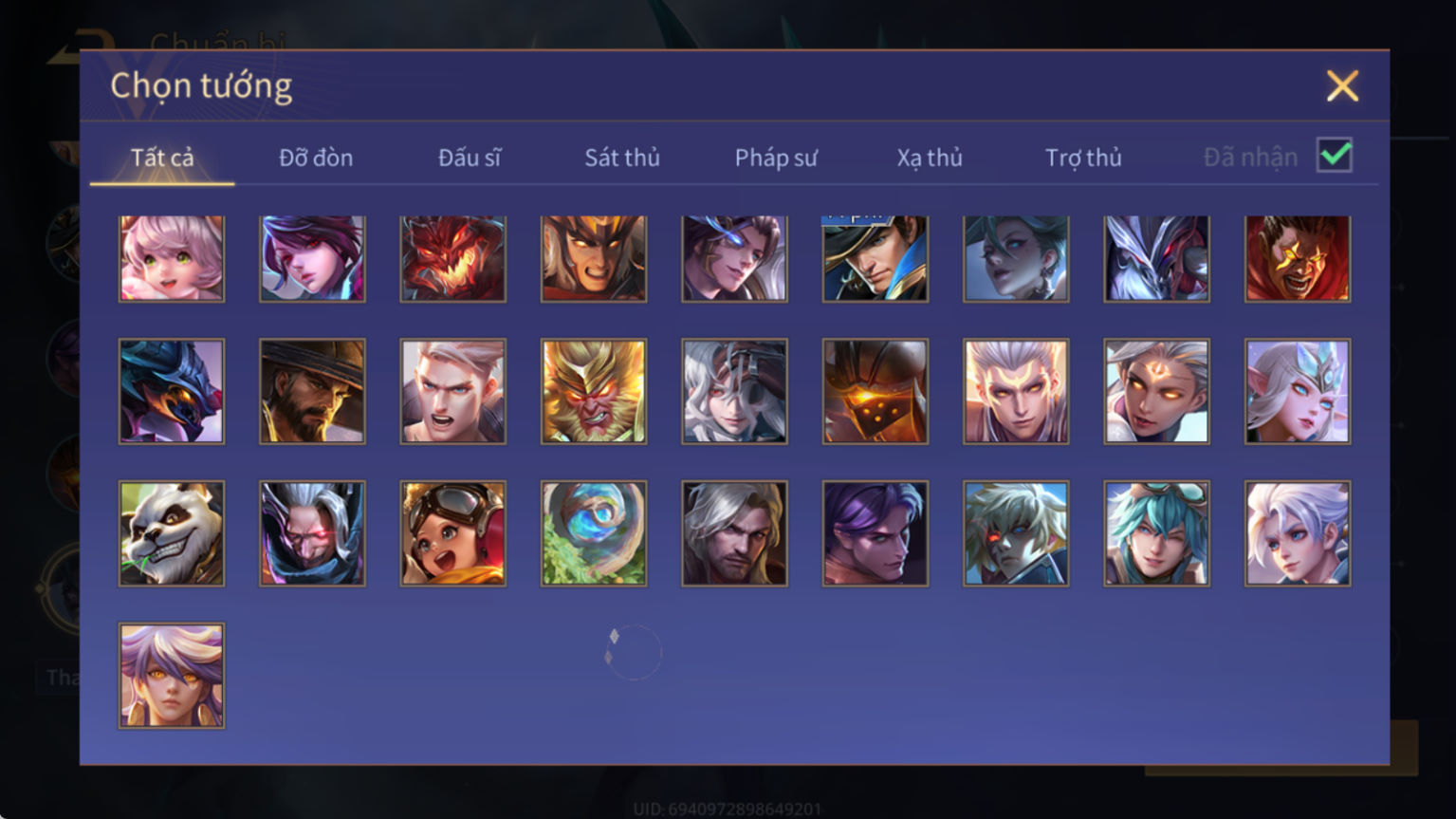Viewport: 1456px width, 819px height.
Task: Choose the bearded cowboy hat hero
Action: click(312, 391)
